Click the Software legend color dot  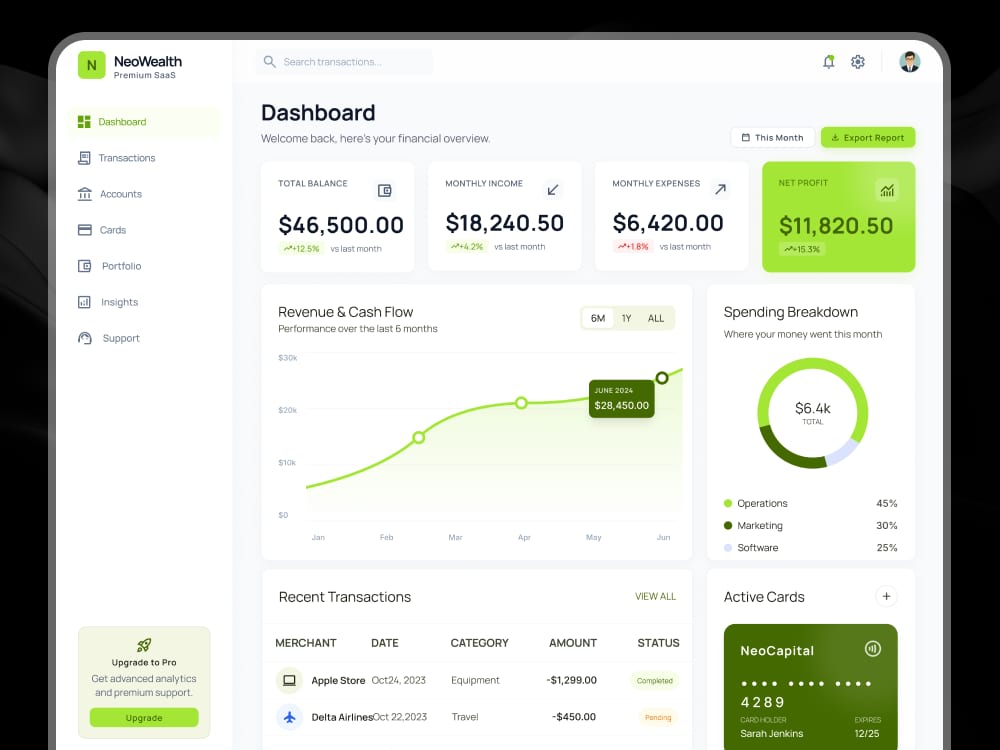click(x=728, y=548)
